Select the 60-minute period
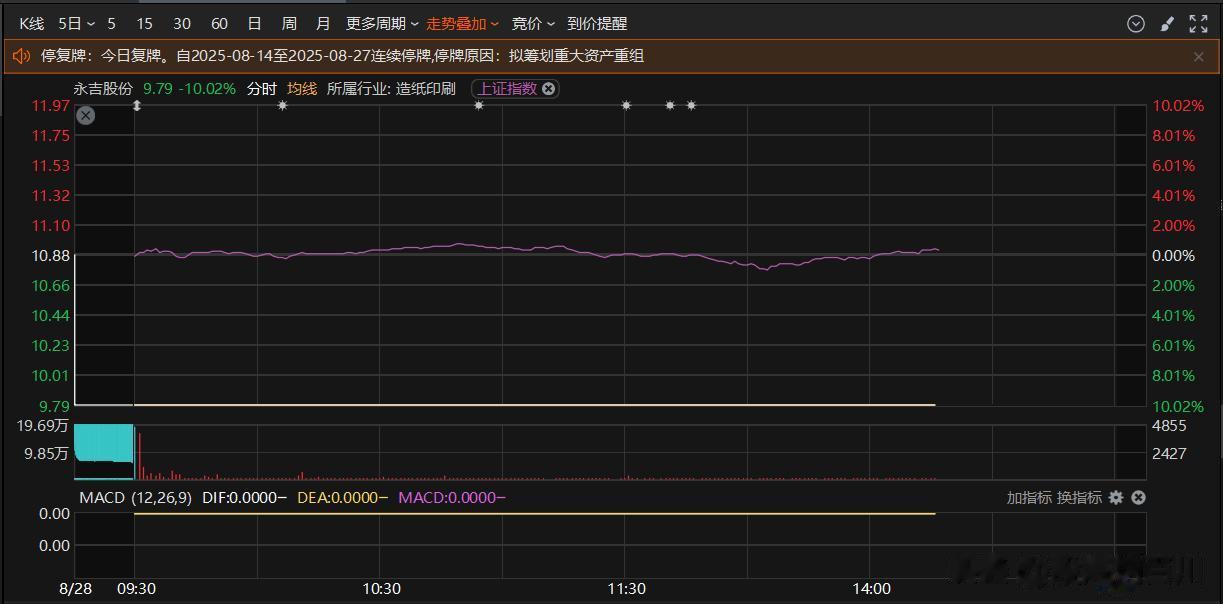The height and width of the screenshot is (604, 1223). (220, 24)
